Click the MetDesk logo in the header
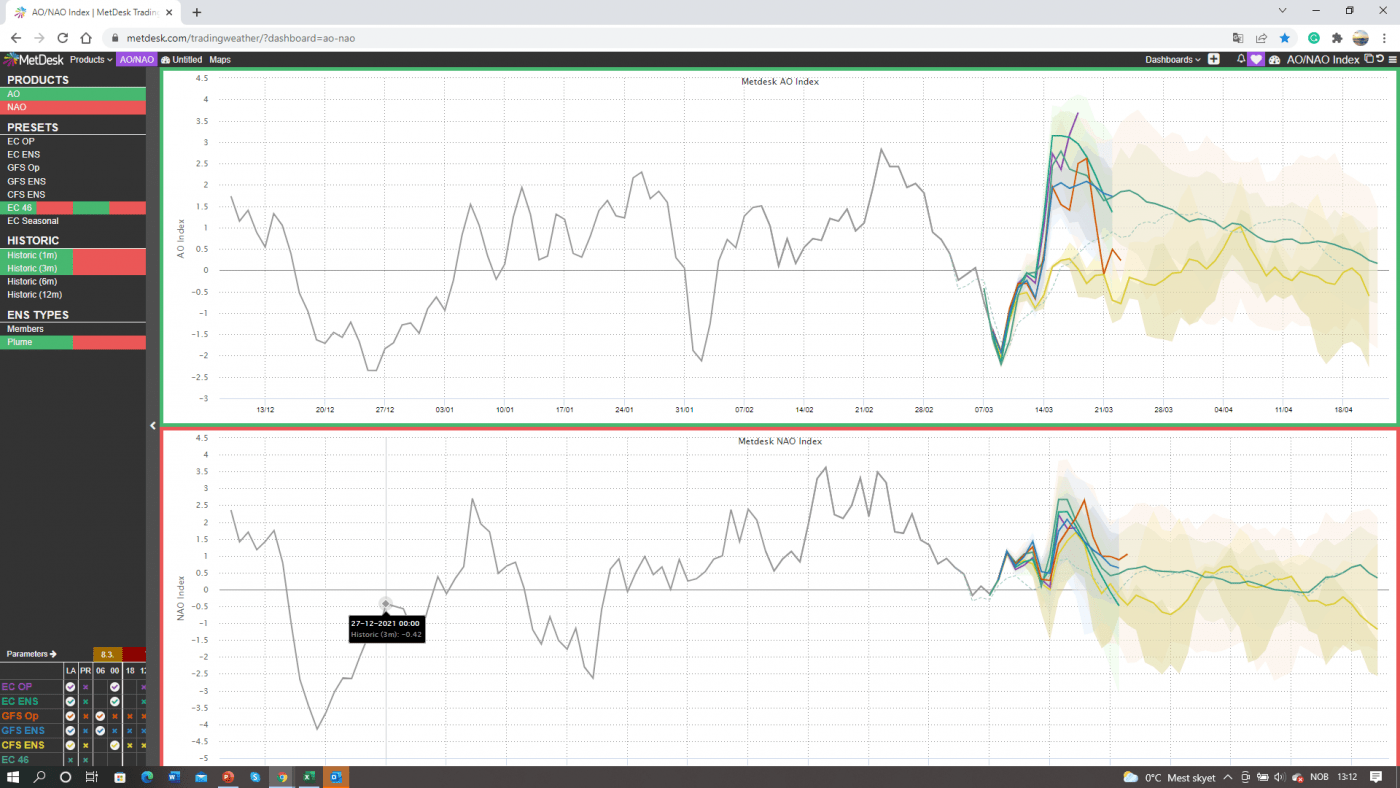 click(x=35, y=59)
